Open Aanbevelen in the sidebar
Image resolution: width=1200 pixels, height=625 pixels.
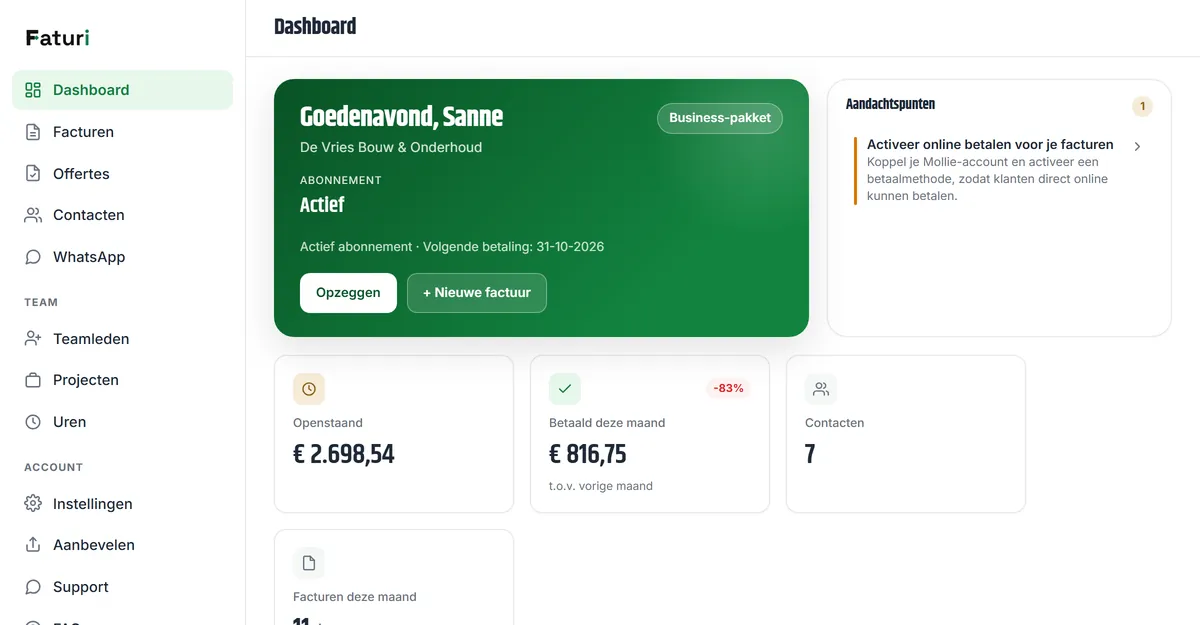pos(122,545)
